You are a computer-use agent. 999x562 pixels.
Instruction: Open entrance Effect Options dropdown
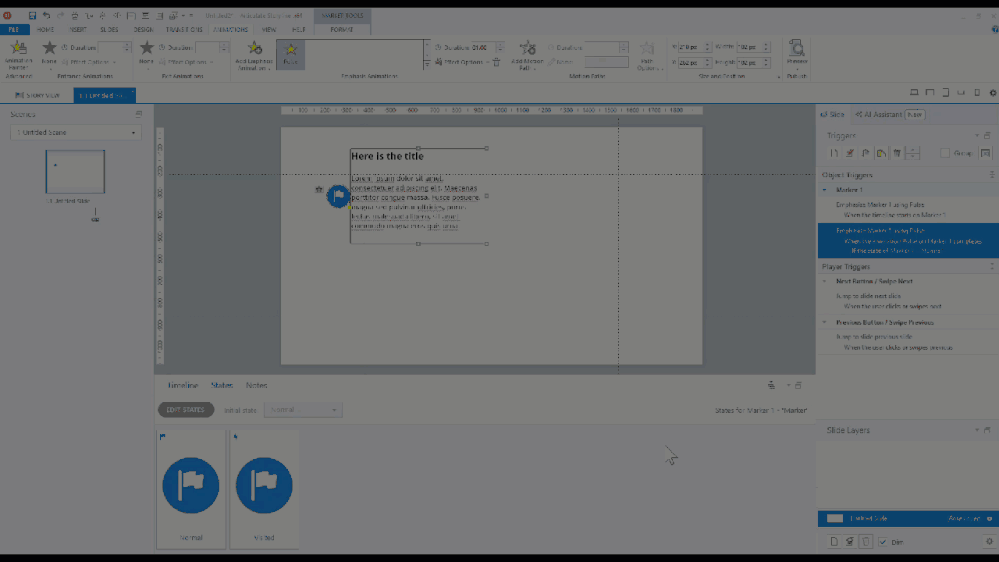89,62
